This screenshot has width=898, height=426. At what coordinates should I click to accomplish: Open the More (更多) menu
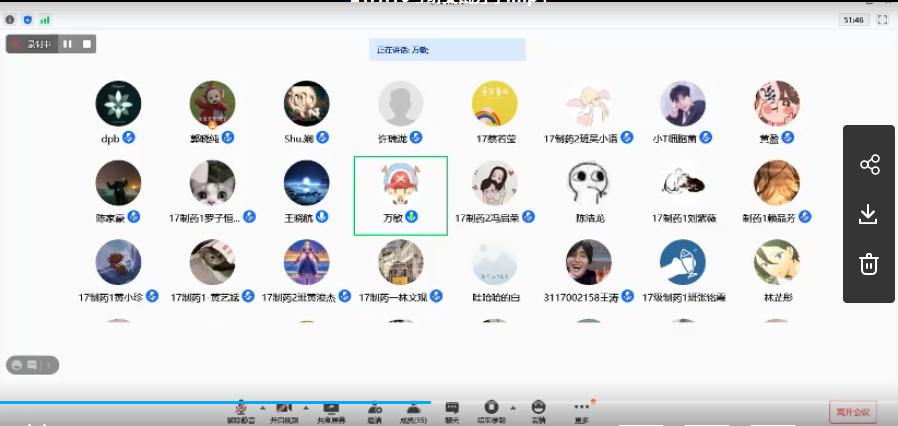[582, 411]
